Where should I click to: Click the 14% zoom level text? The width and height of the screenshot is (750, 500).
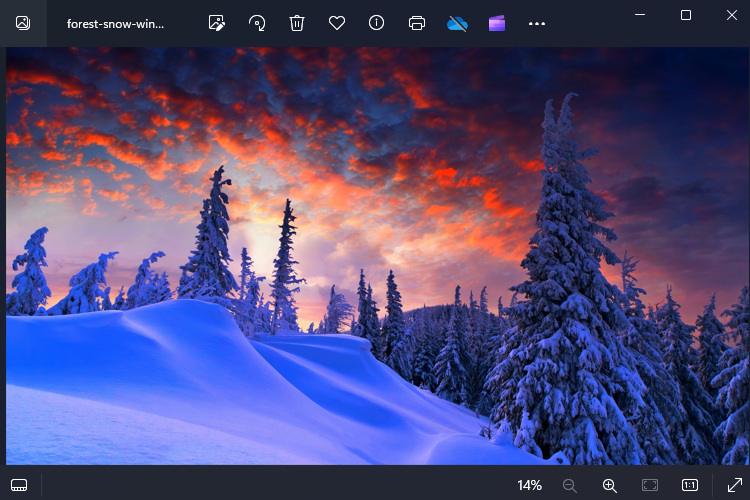(529, 485)
